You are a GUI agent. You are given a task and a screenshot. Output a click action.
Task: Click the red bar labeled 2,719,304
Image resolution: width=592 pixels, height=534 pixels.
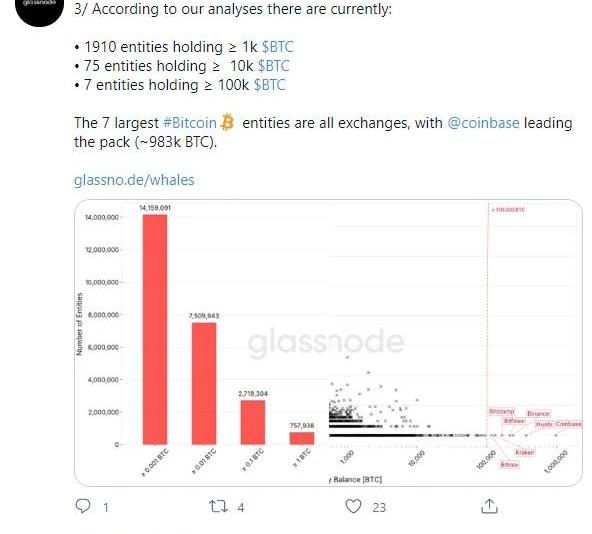click(253, 422)
